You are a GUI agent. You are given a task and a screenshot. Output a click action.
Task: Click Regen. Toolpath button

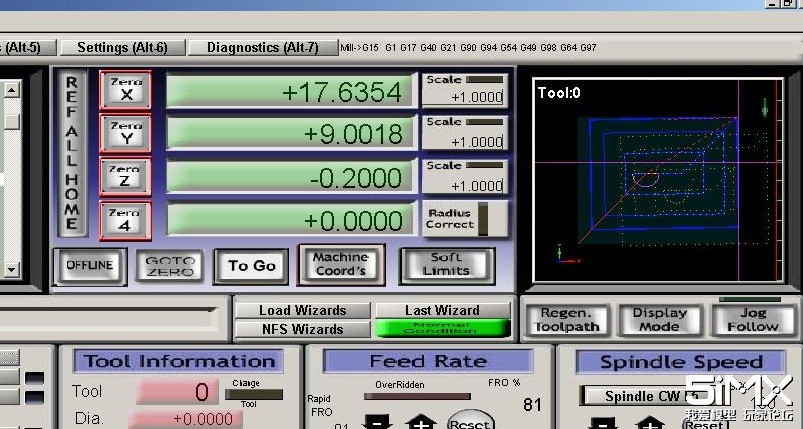[x=566, y=320]
